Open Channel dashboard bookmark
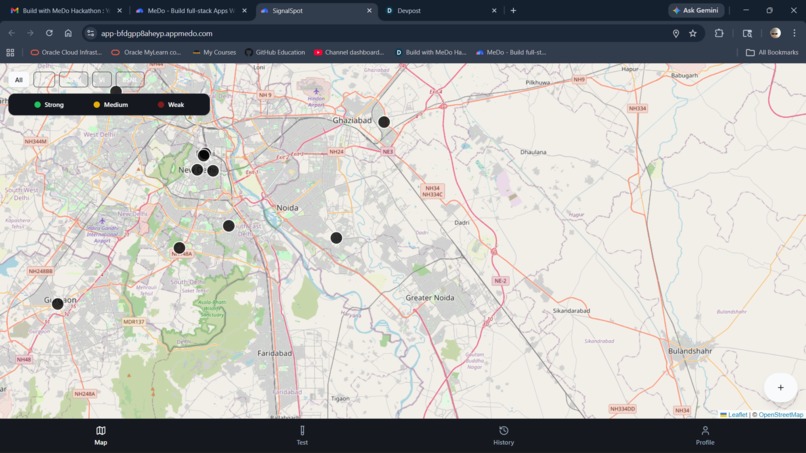Screen dimensions: 806x453 (349, 52)
